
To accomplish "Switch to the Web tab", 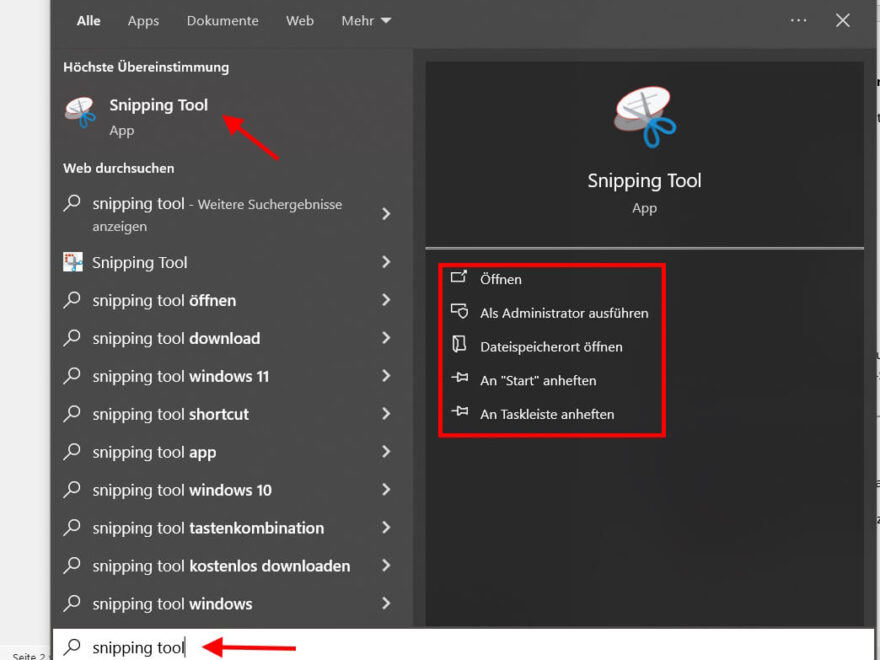I will click(x=300, y=21).
